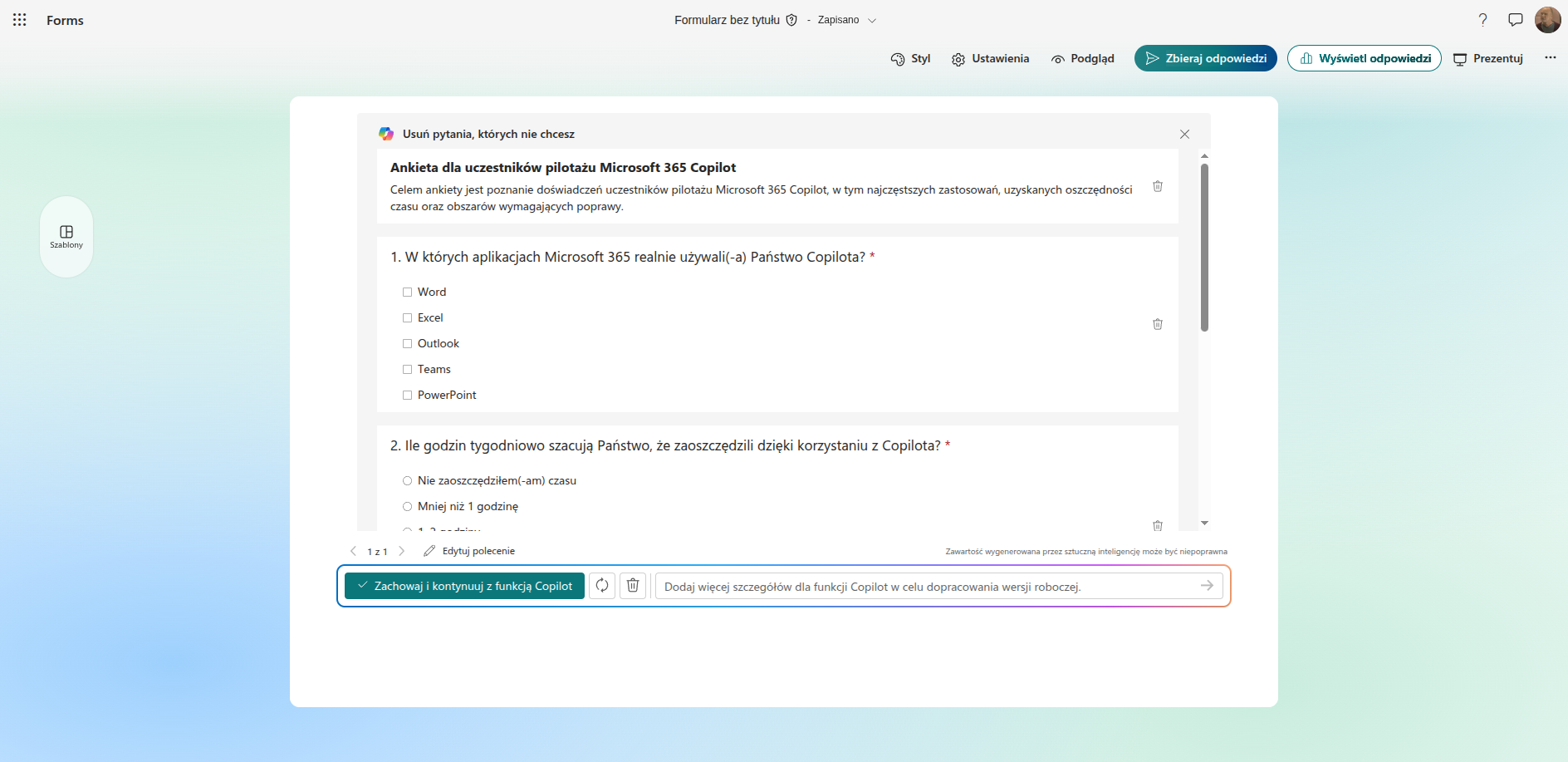Click Edytuj polecenie link
Image resolution: width=1568 pixels, height=762 pixels.
point(469,551)
